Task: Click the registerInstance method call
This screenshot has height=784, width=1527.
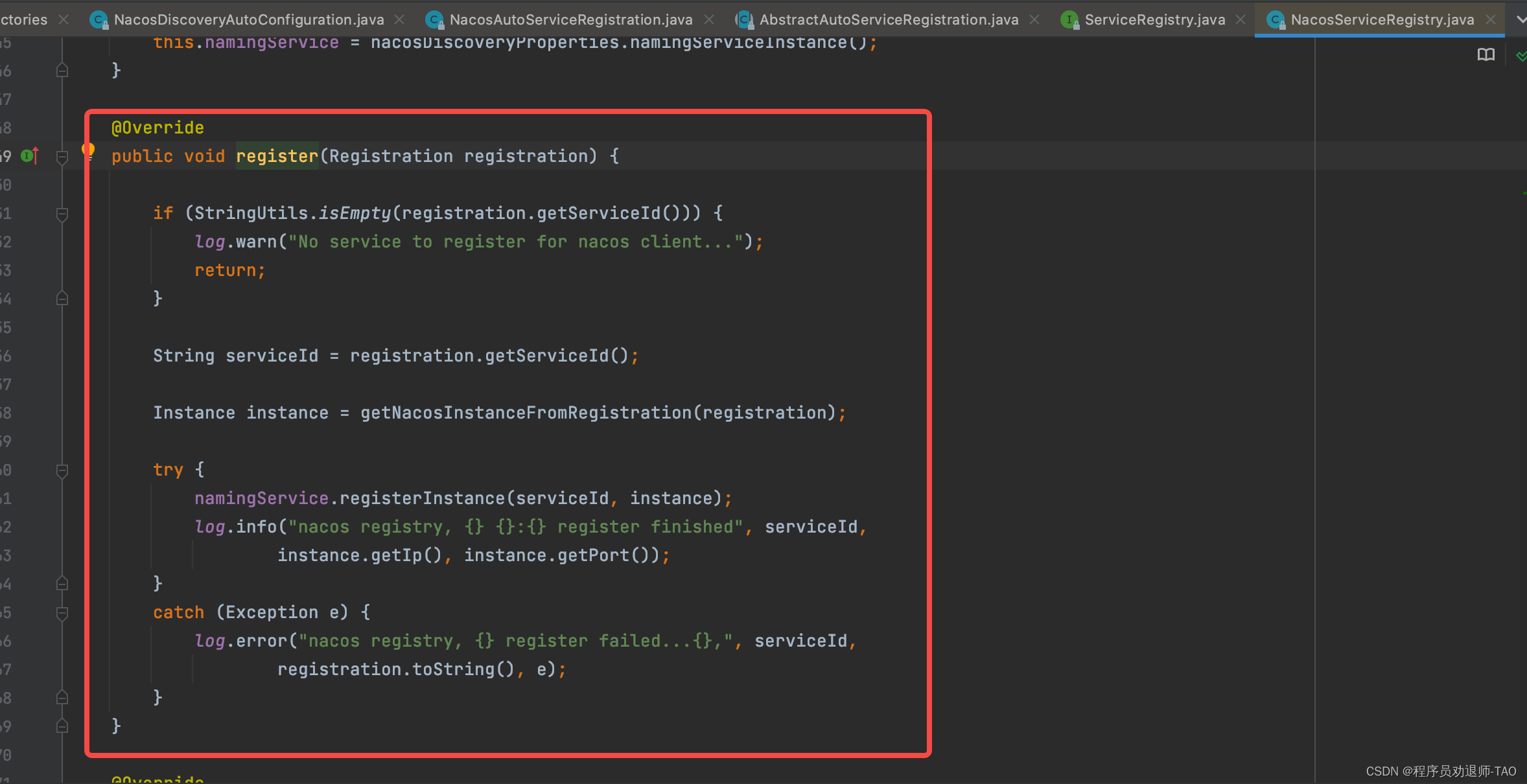Action: click(x=422, y=498)
